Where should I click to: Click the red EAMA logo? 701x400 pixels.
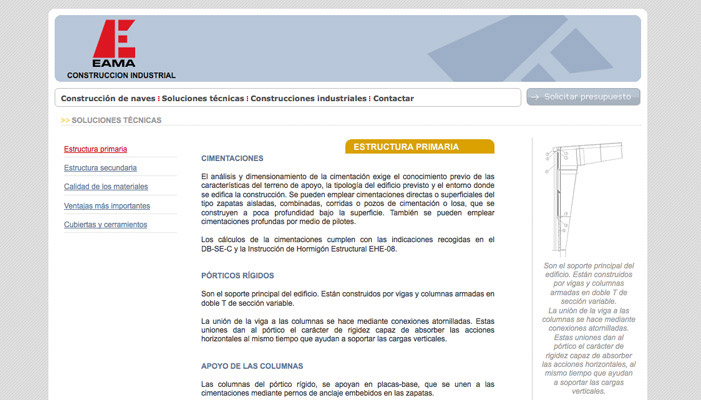point(114,43)
